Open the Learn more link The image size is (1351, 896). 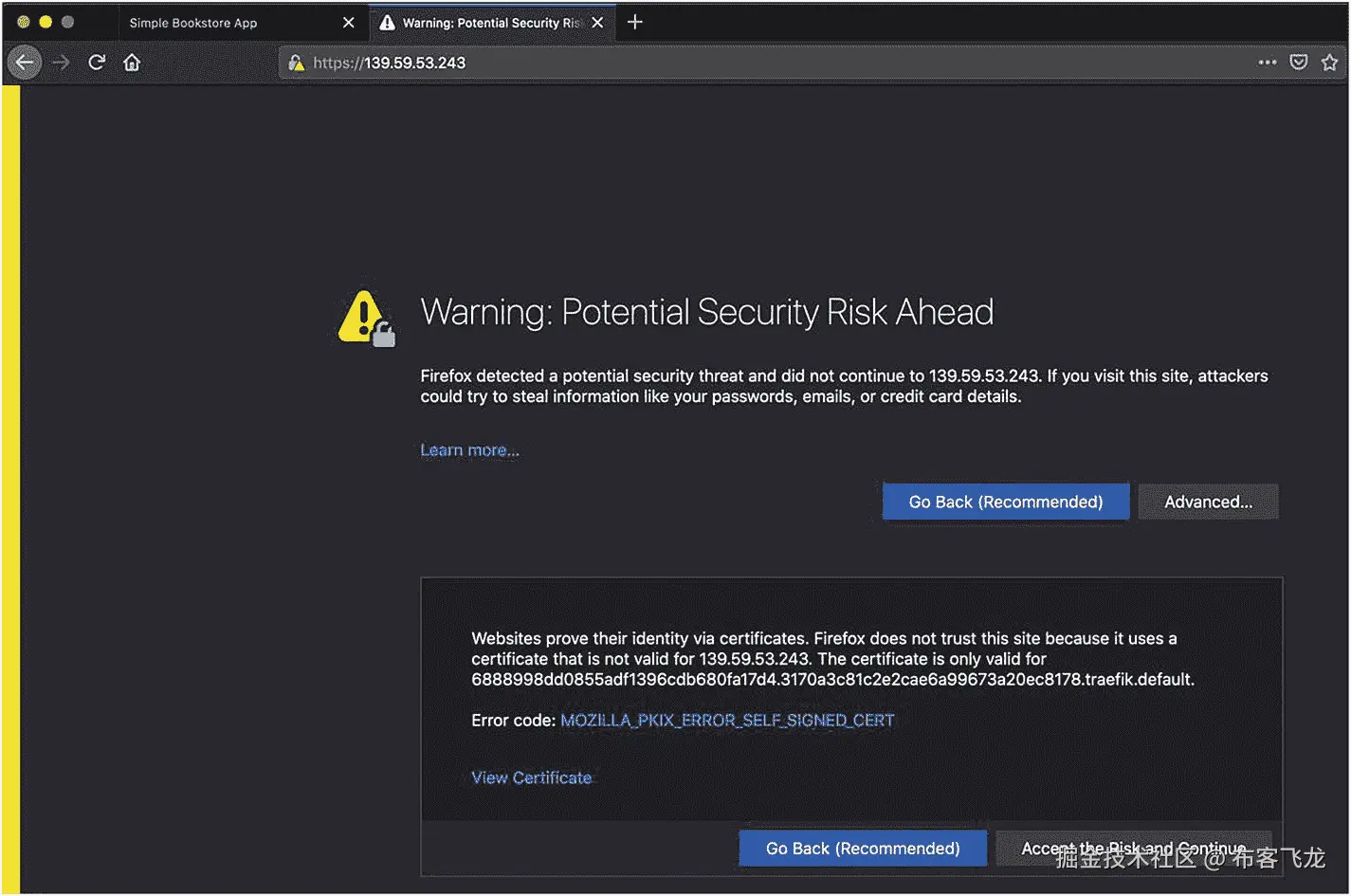[469, 450]
